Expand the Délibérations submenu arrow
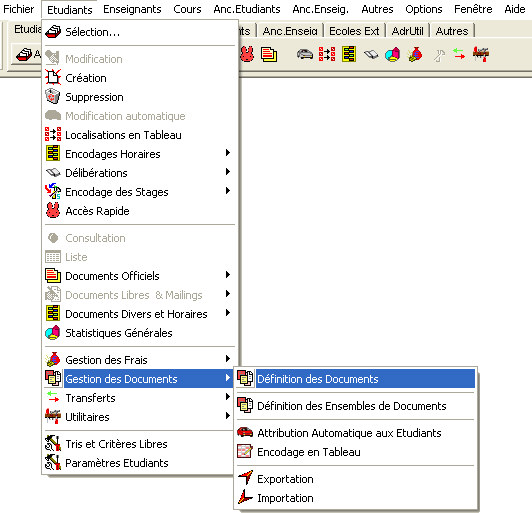 [228, 172]
